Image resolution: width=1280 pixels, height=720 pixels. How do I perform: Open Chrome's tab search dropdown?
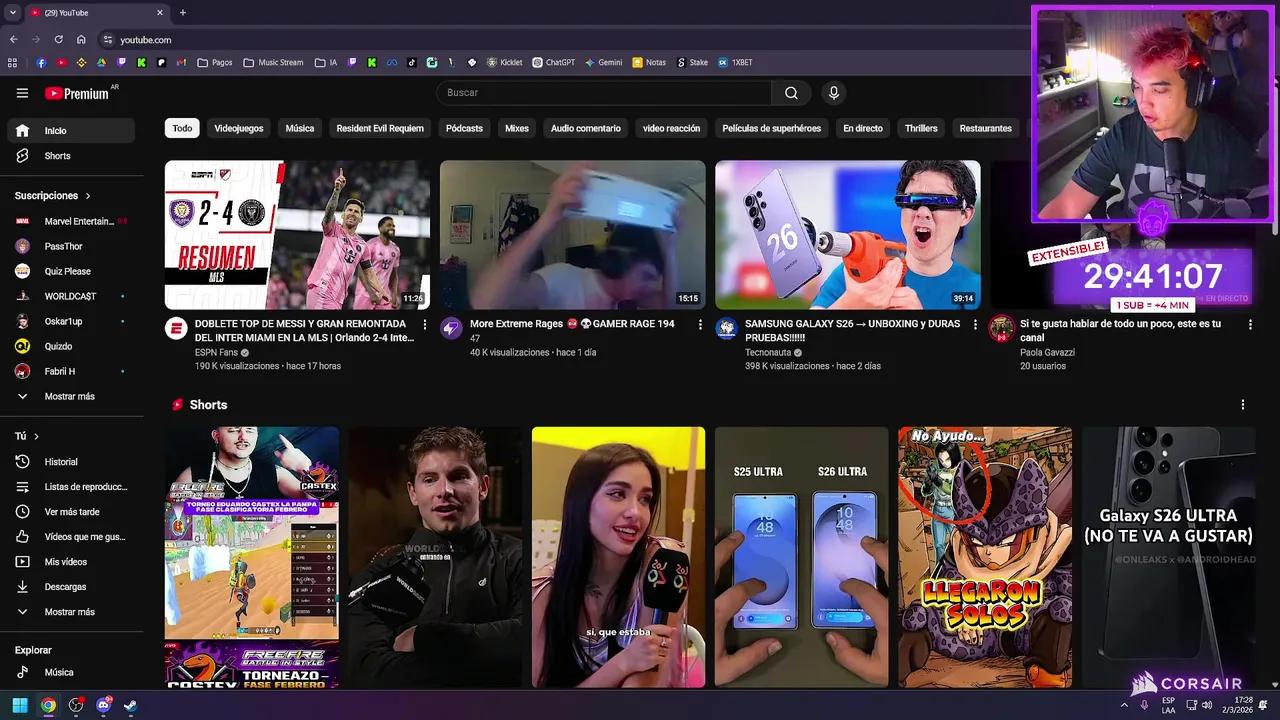point(12,13)
